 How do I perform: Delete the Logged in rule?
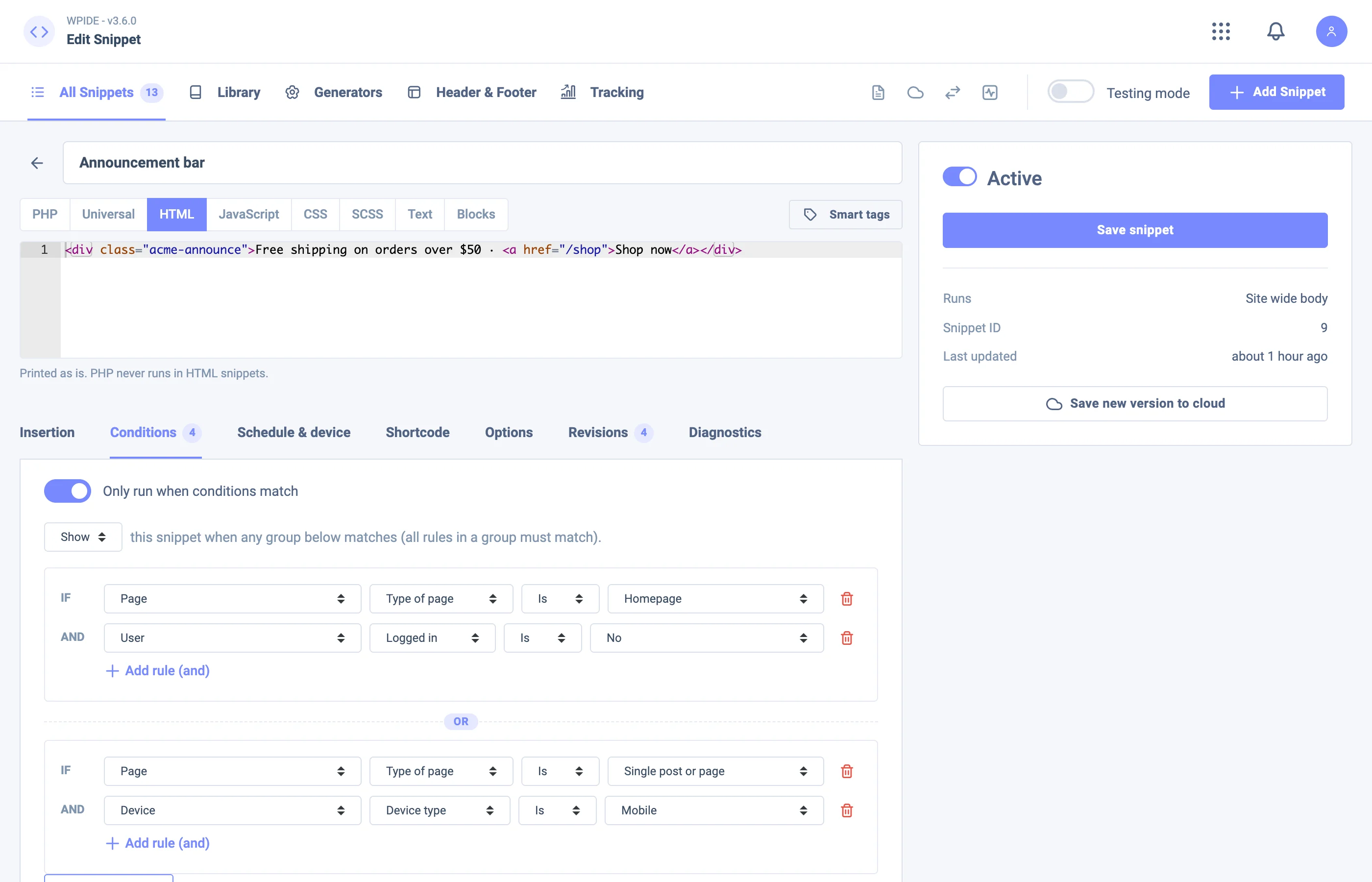tap(847, 637)
